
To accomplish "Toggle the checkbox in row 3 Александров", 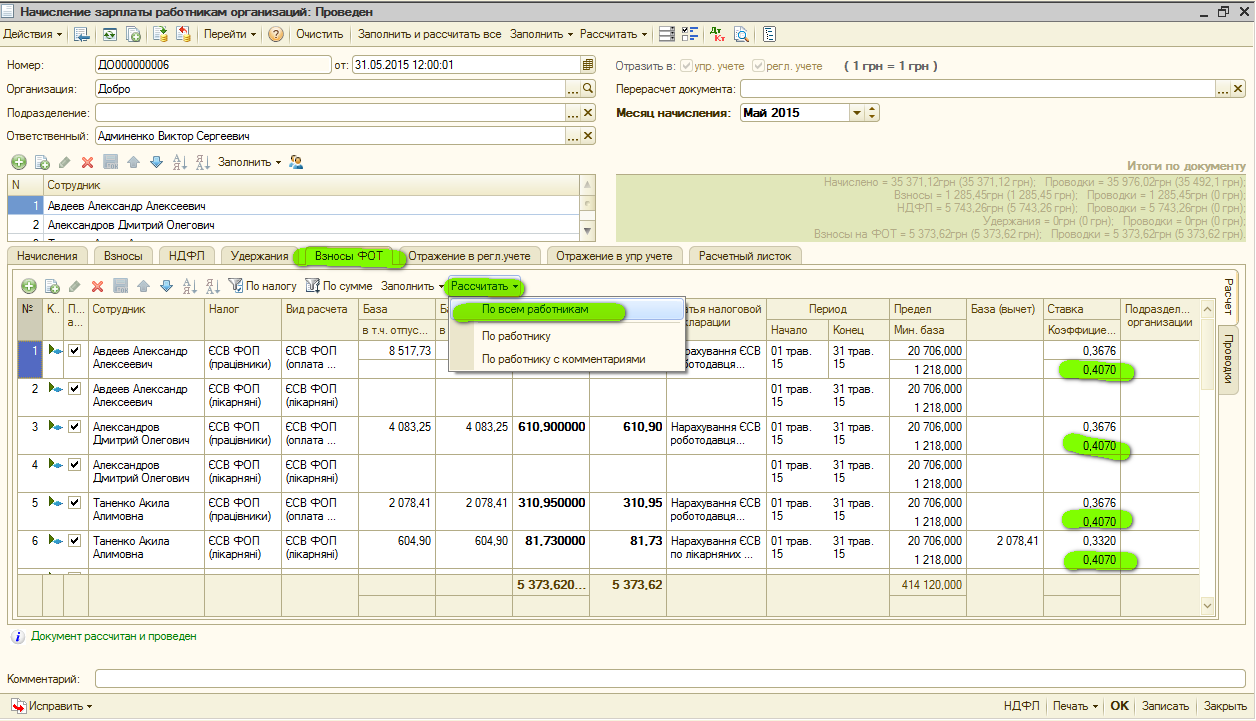I will point(75,427).
